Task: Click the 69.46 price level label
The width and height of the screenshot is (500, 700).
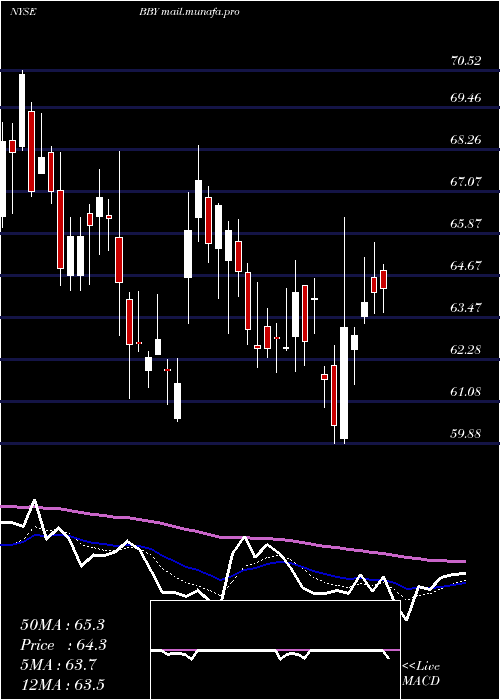Action: pyautogui.click(x=466, y=97)
